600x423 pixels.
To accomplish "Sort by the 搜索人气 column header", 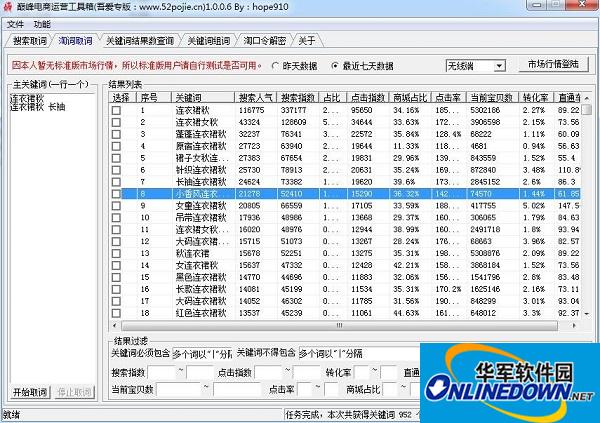I will 256,98.
